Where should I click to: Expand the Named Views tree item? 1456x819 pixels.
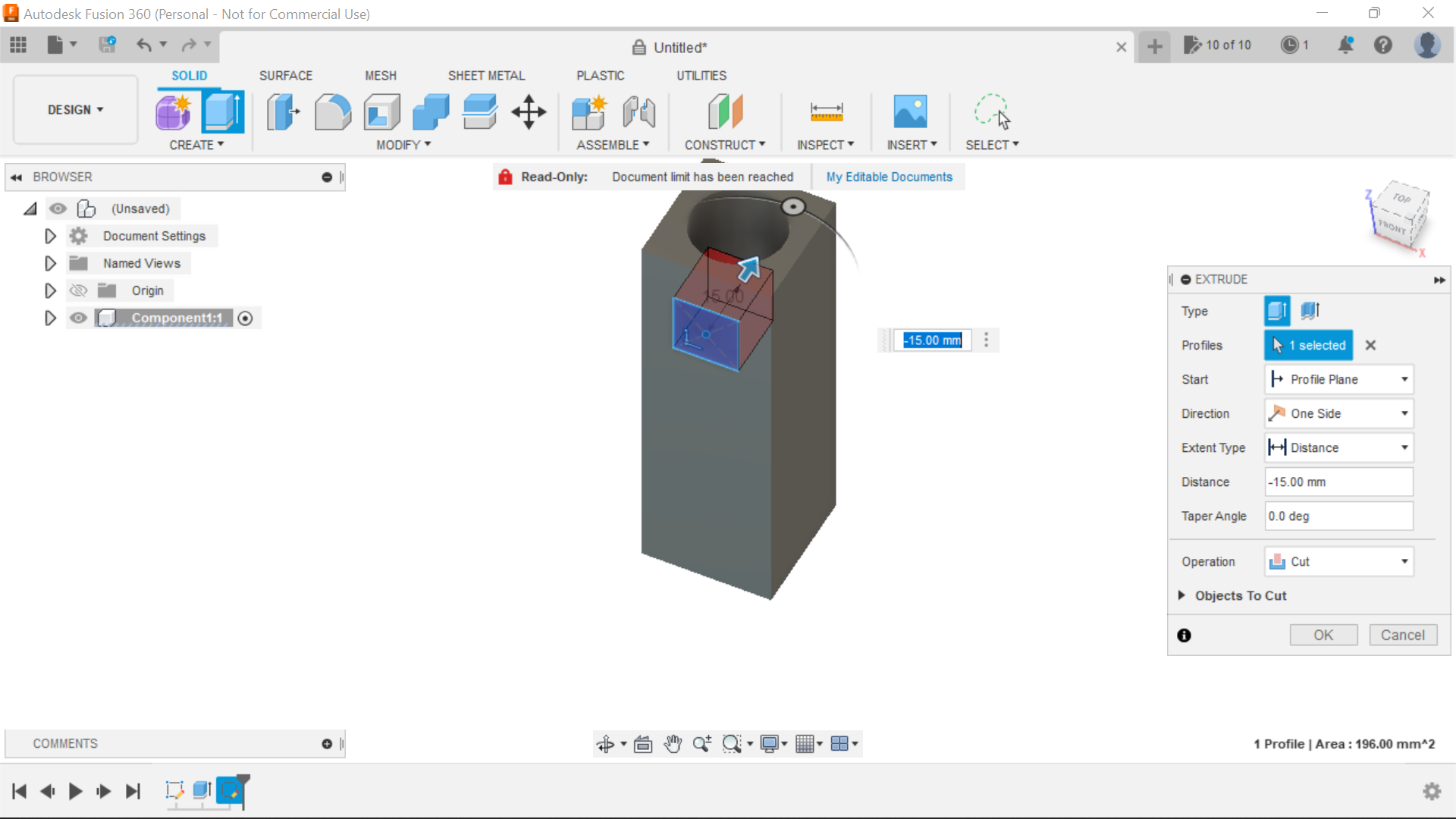point(50,263)
